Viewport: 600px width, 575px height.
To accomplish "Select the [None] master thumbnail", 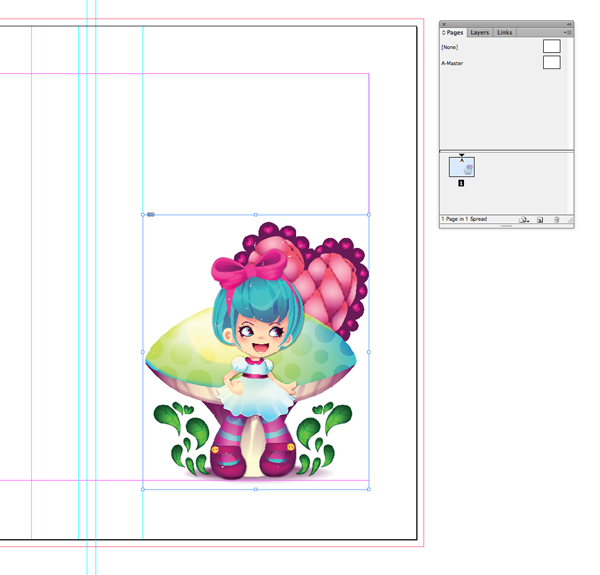I will (x=551, y=46).
